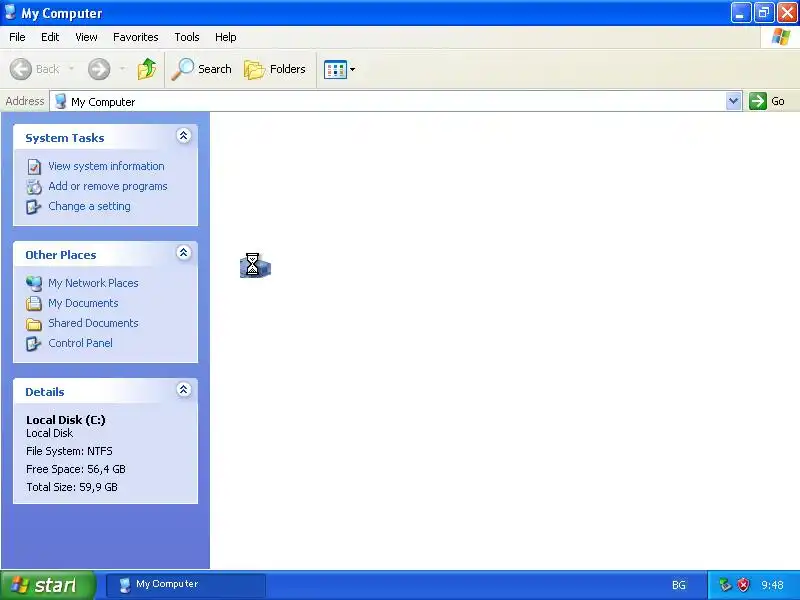Open My Network Places link

pos(93,283)
